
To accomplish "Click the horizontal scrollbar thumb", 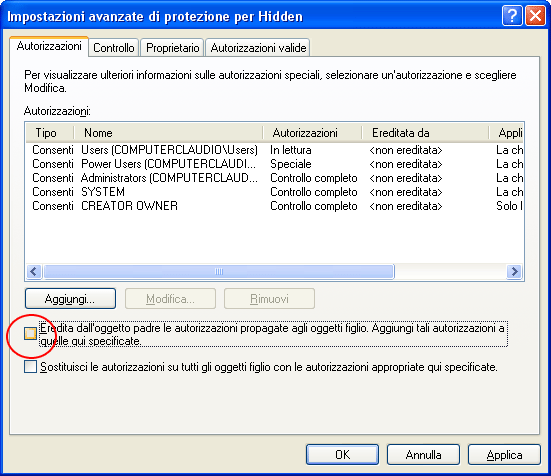I will pos(219,272).
